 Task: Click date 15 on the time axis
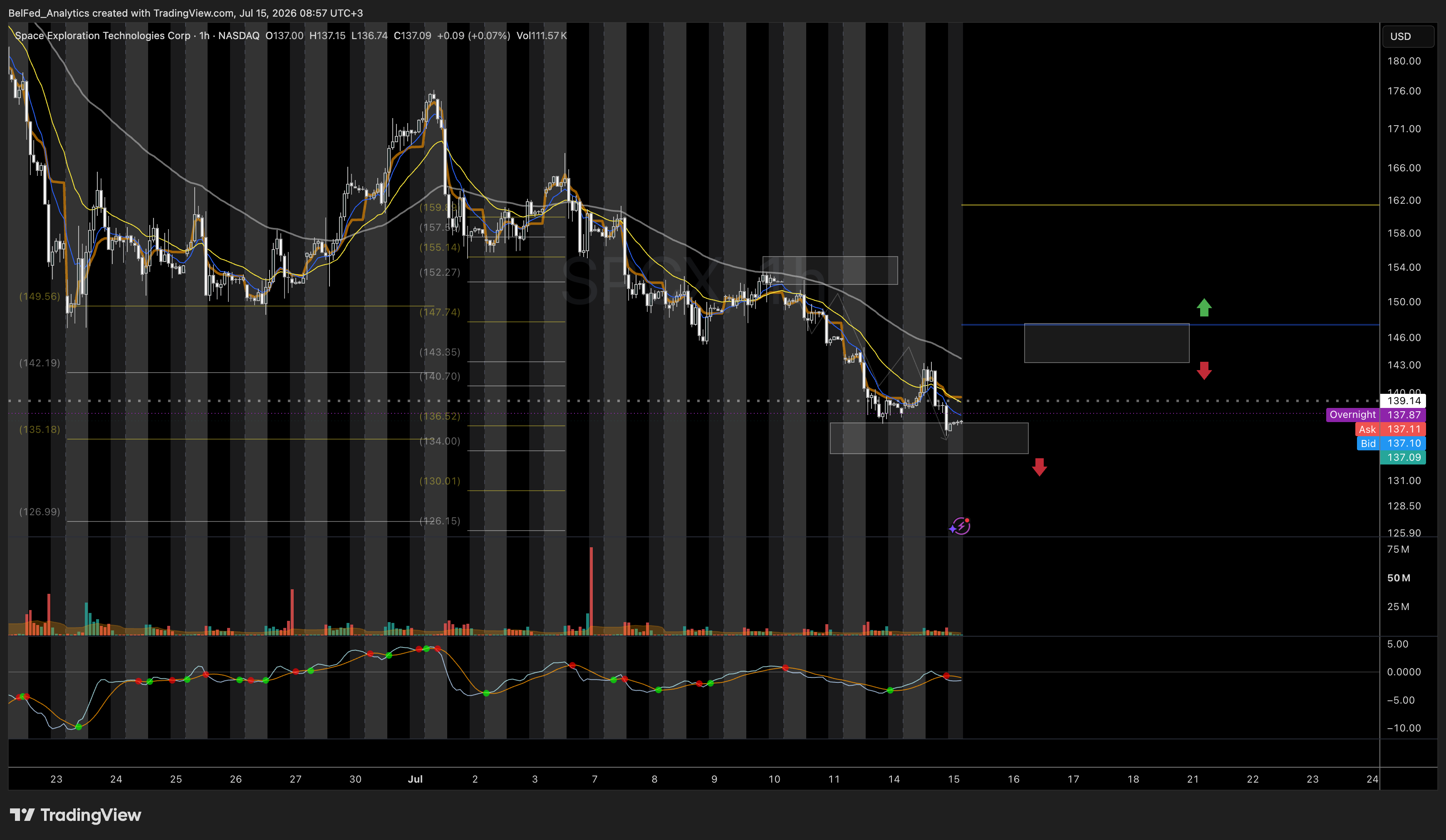(x=954, y=778)
